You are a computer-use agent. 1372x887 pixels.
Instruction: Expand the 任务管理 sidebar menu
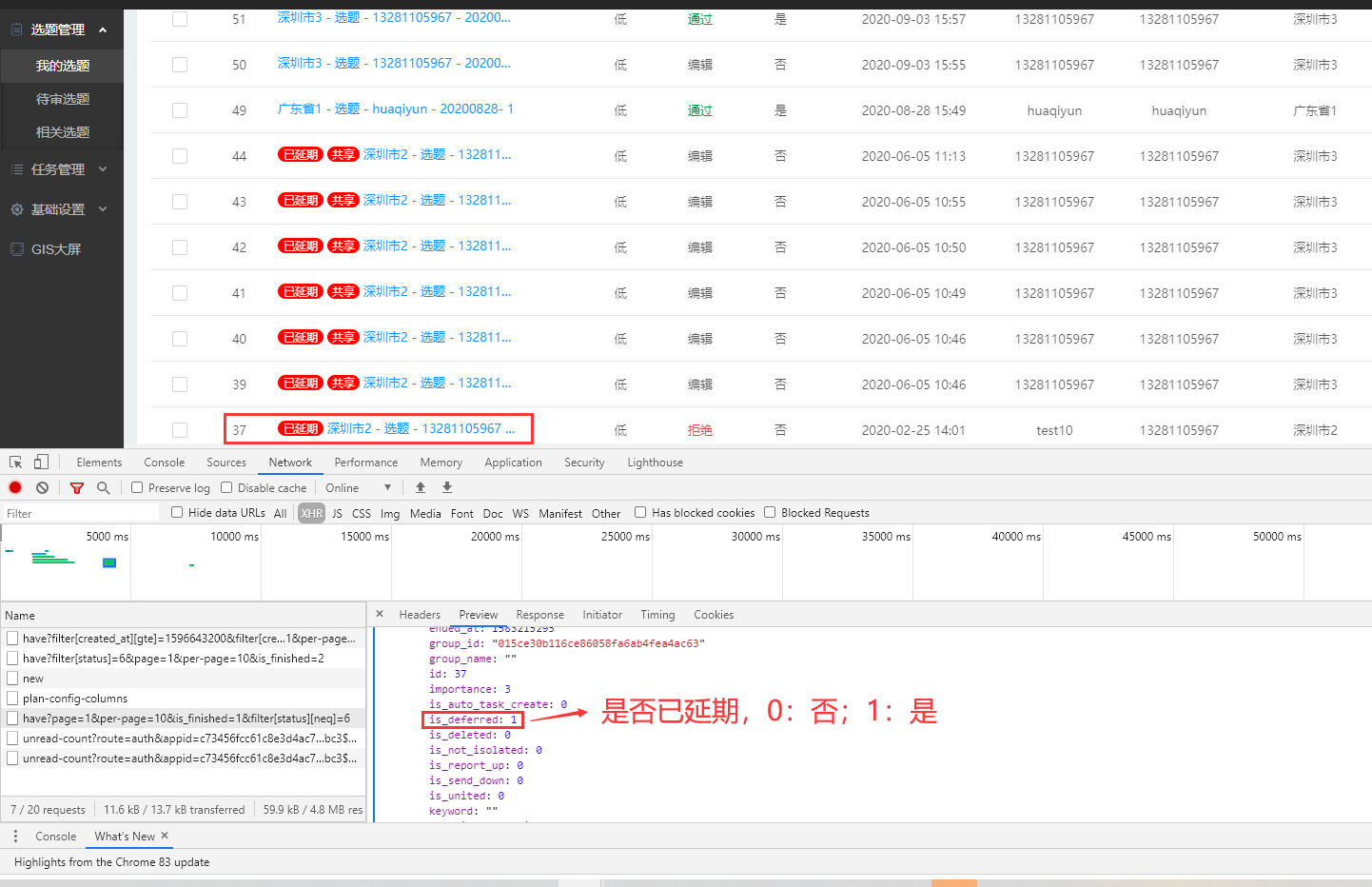click(62, 169)
